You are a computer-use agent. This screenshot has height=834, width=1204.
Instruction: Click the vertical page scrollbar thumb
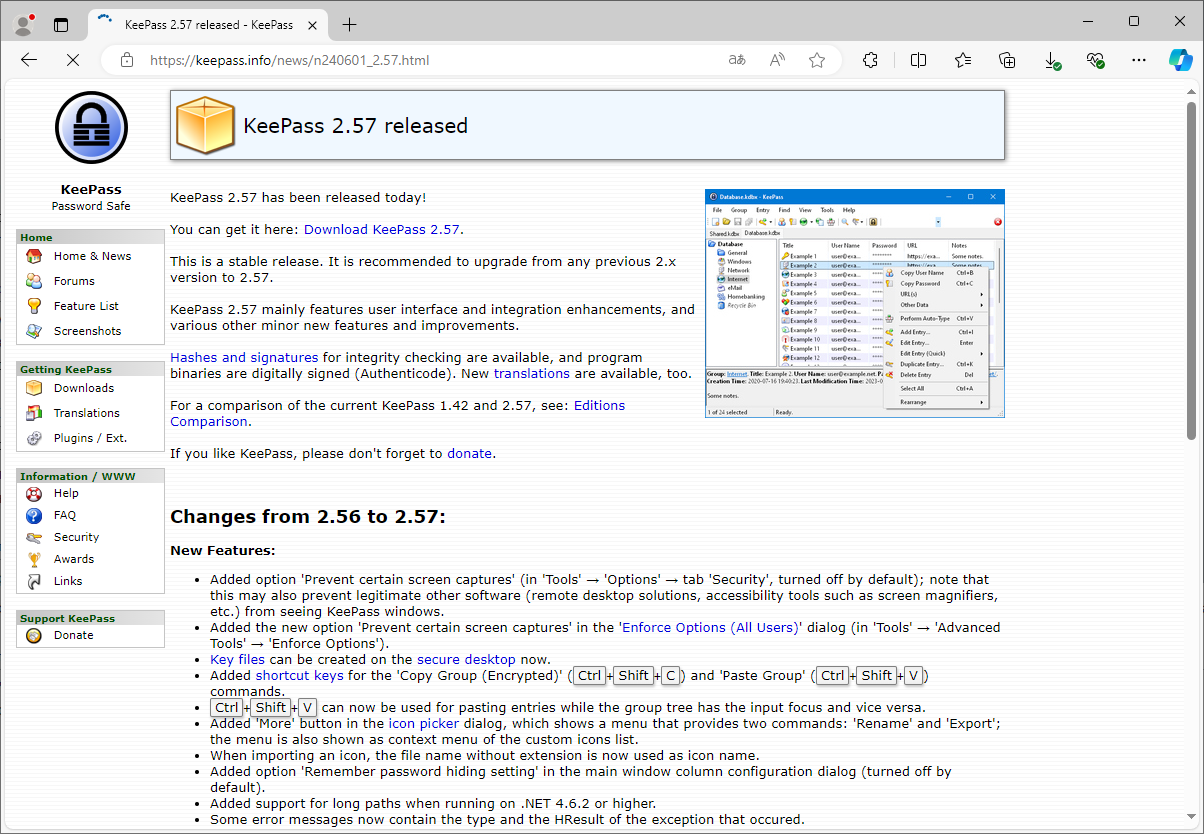[1191, 270]
